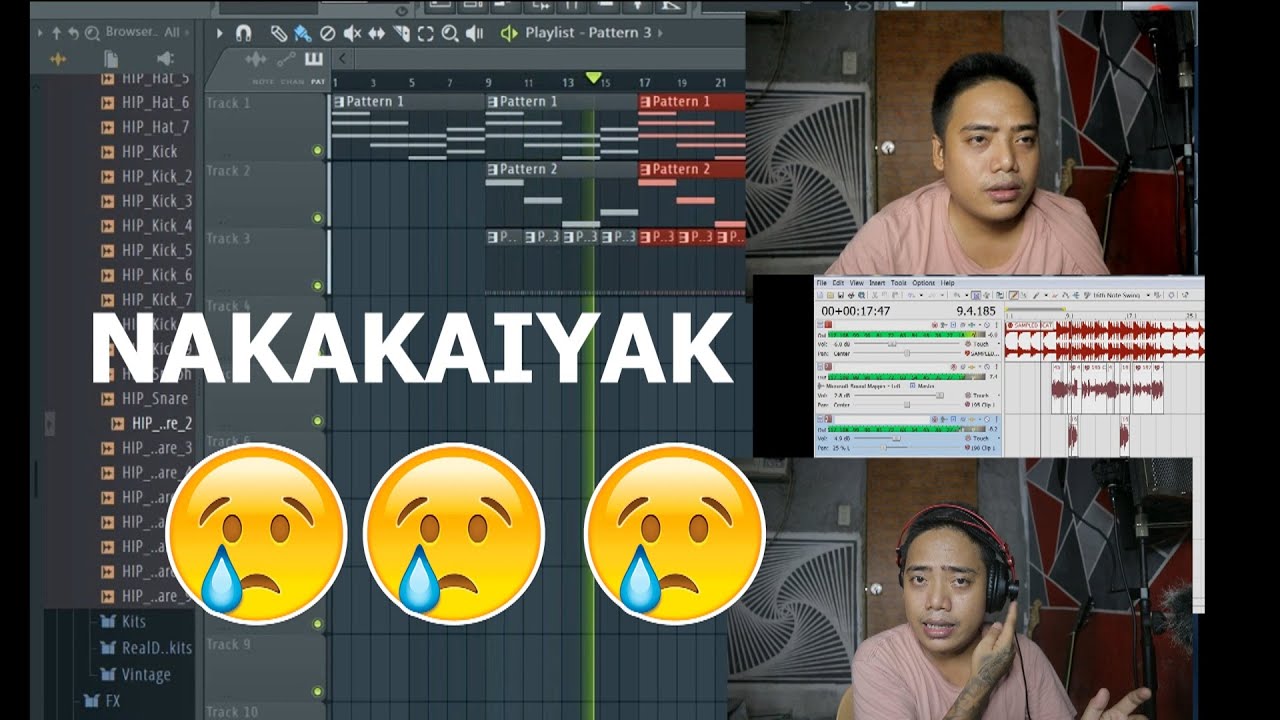1280x720 pixels.
Task: Expand the Kits folder in browser
Action: coord(134,621)
